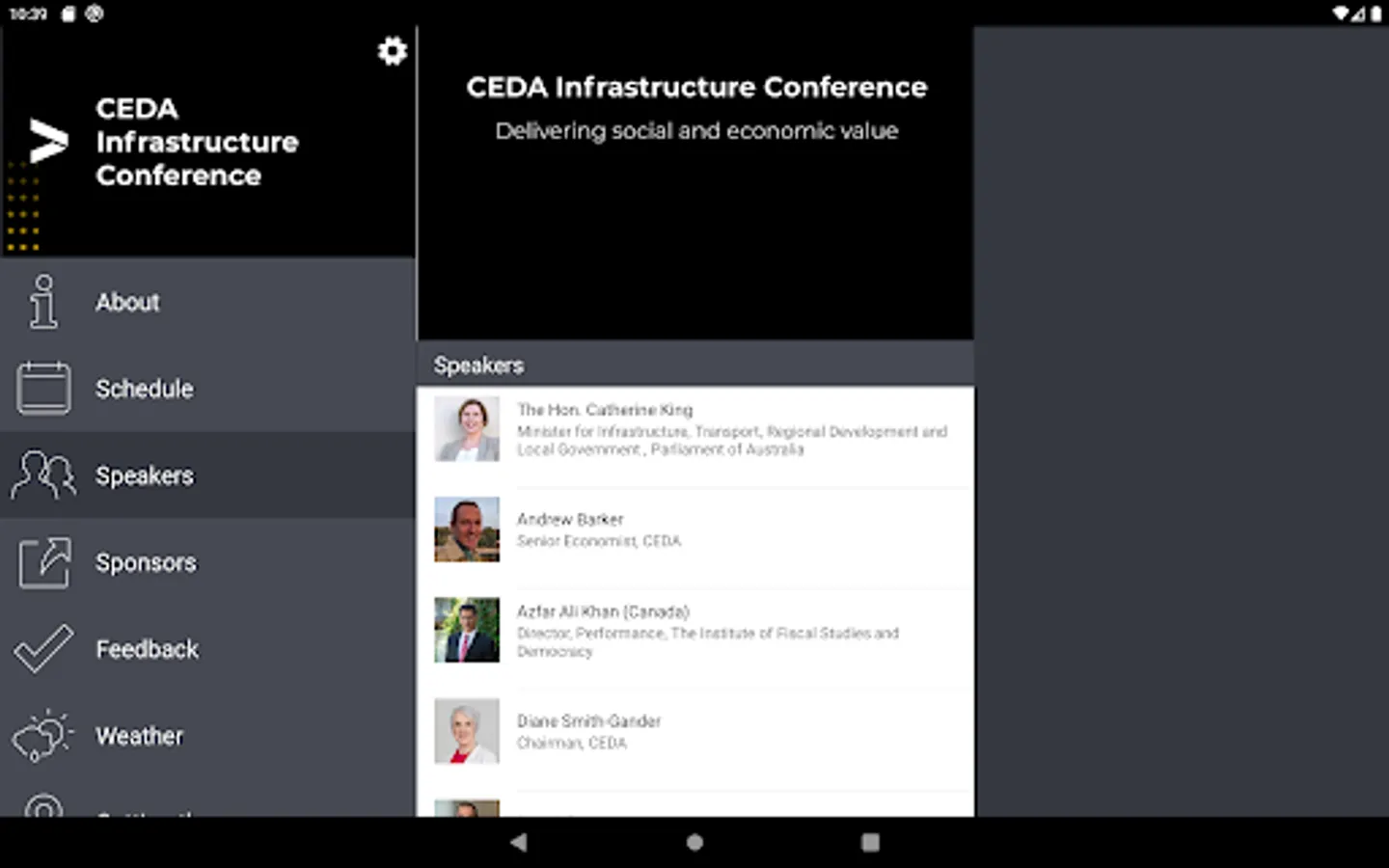Viewport: 1389px width, 868px height.
Task: Click the CEDA Infrastructure Conference banner title
Action: 696,88
